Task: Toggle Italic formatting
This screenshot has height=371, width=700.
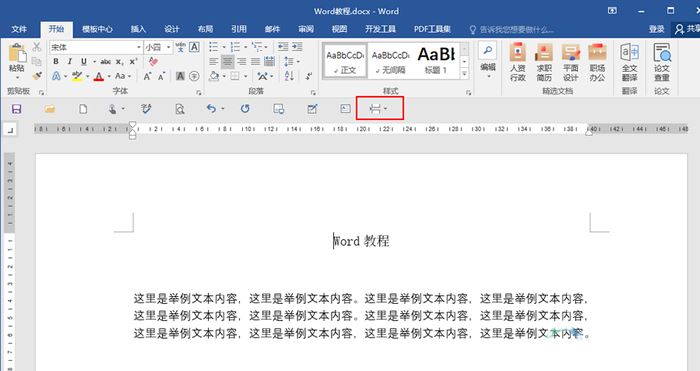Action: (x=70, y=62)
